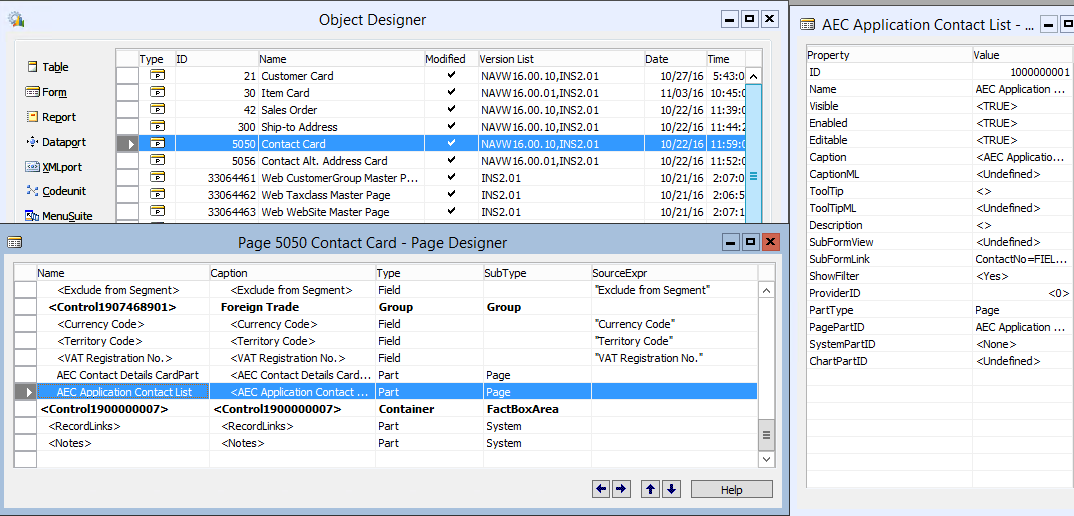1074x516 pixels.
Task: Click the Modified checkmark for Sales Order
Action: pyautogui.click(x=451, y=110)
